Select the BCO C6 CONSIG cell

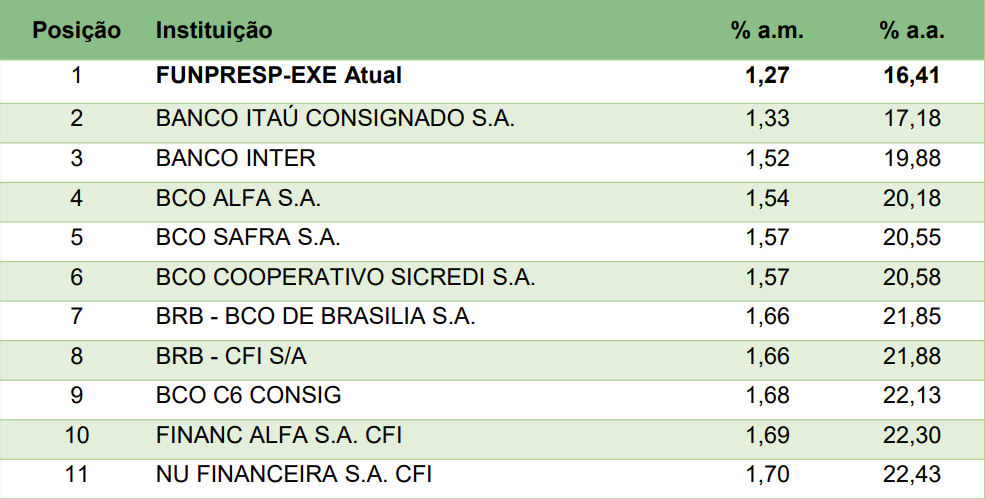tap(249, 395)
